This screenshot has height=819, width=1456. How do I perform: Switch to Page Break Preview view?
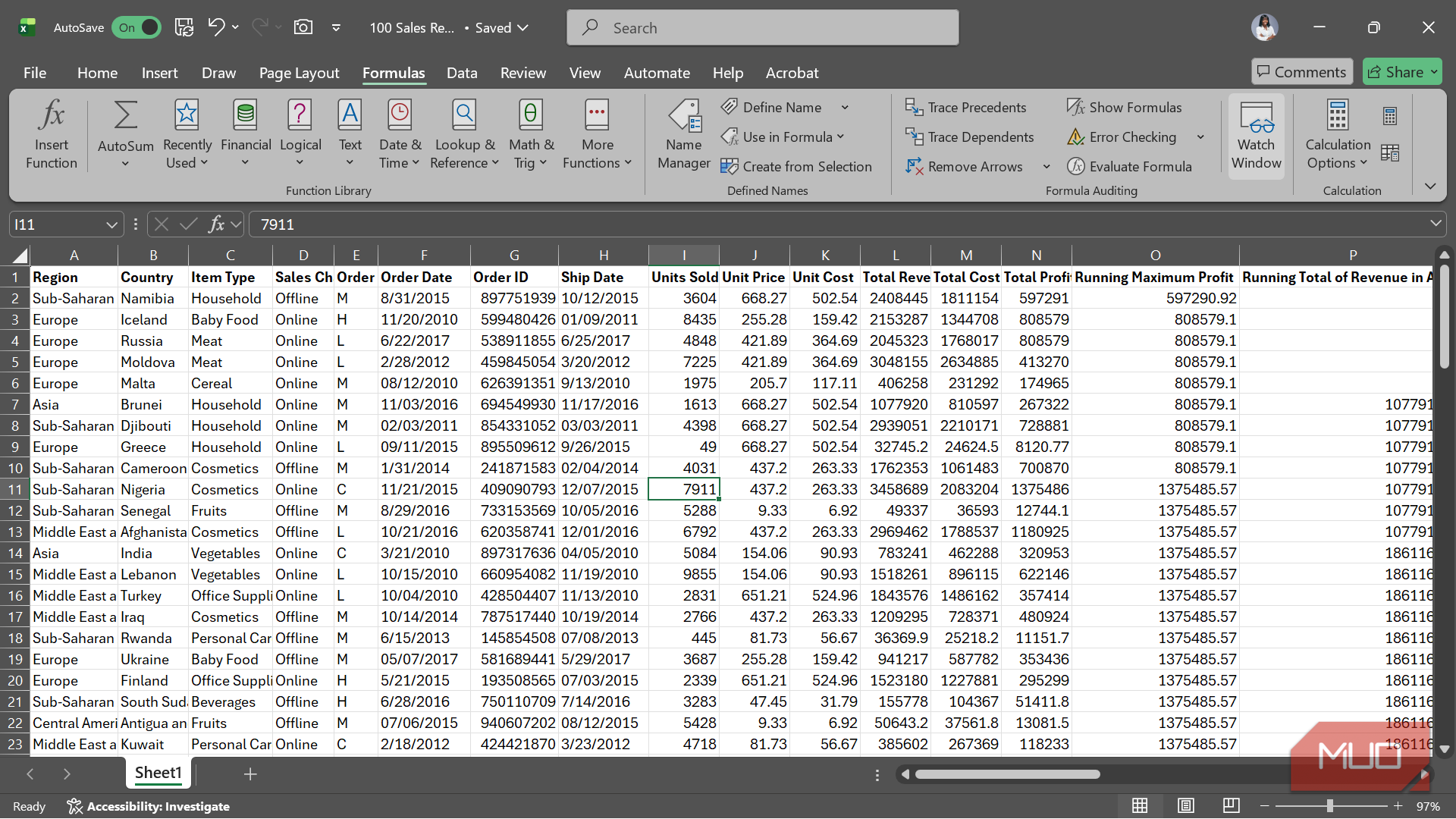click(x=1231, y=805)
